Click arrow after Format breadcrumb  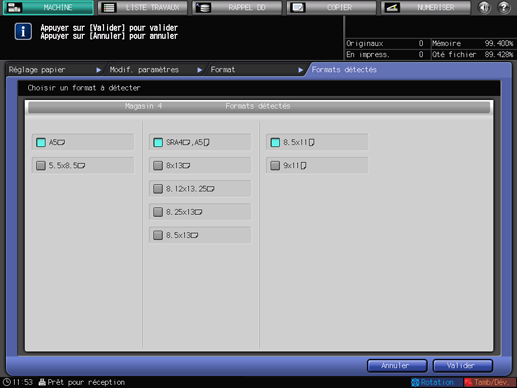pos(300,70)
